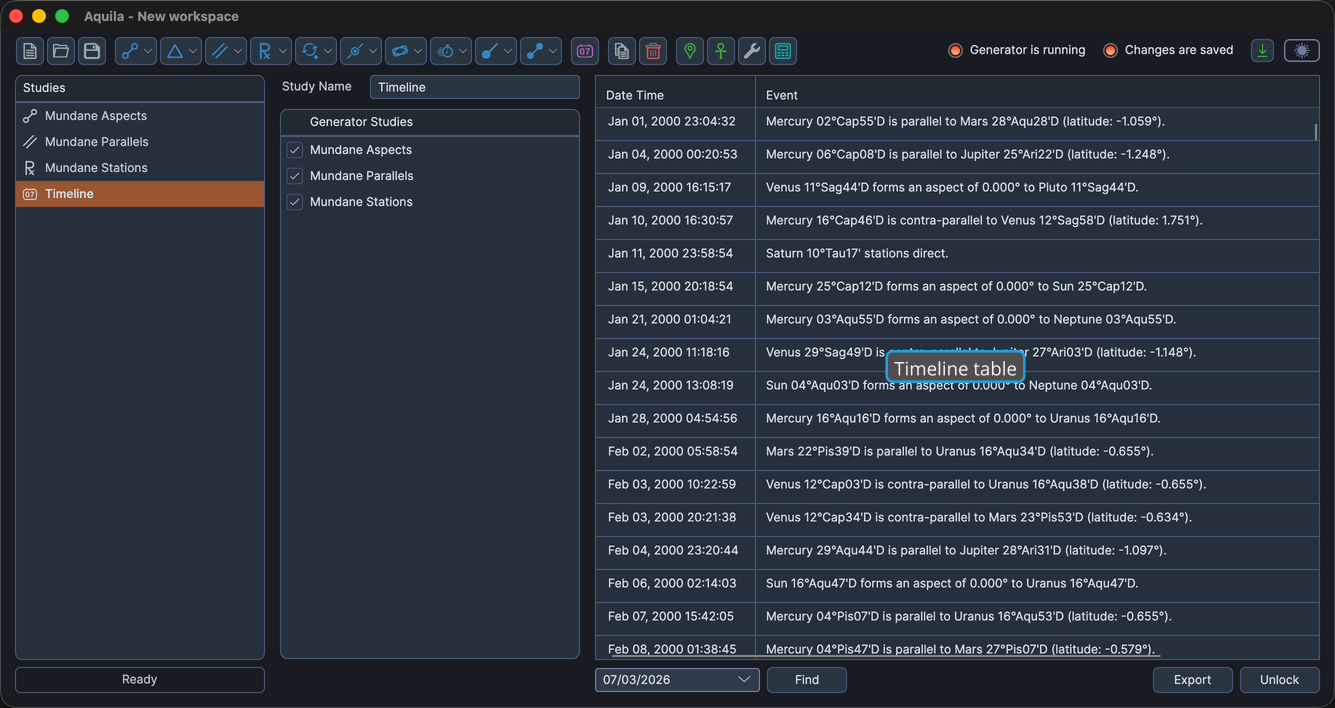Click the timeline table vertical scrollbar
Screen dimensions: 1335x708
click(x=1316, y=132)
